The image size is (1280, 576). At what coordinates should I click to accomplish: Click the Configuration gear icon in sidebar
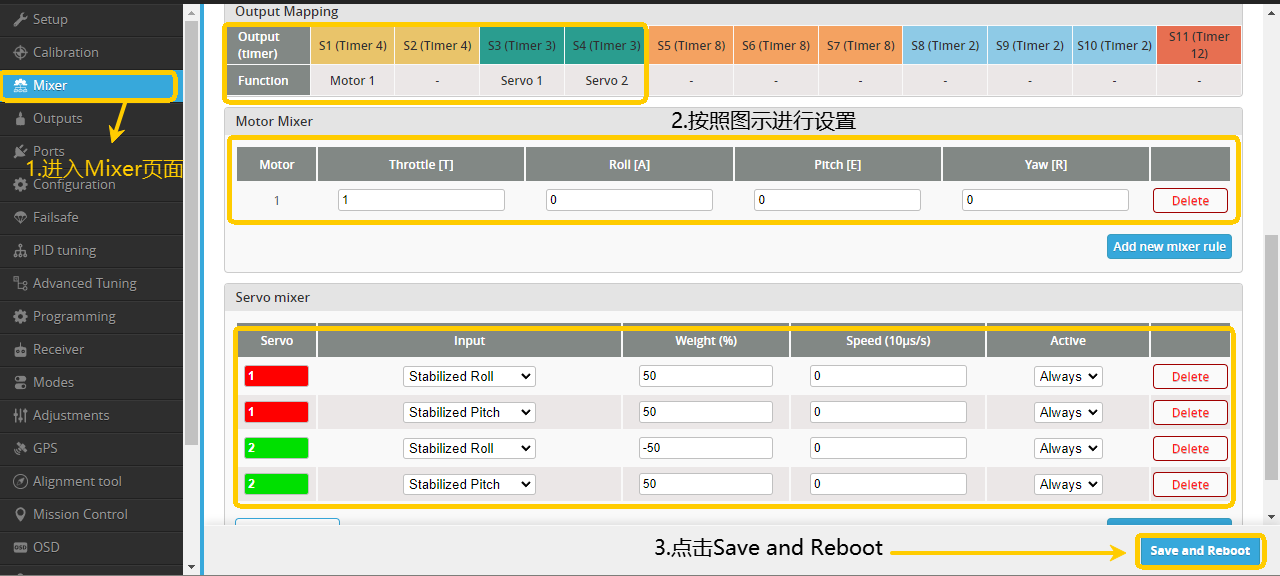point(21,184)
